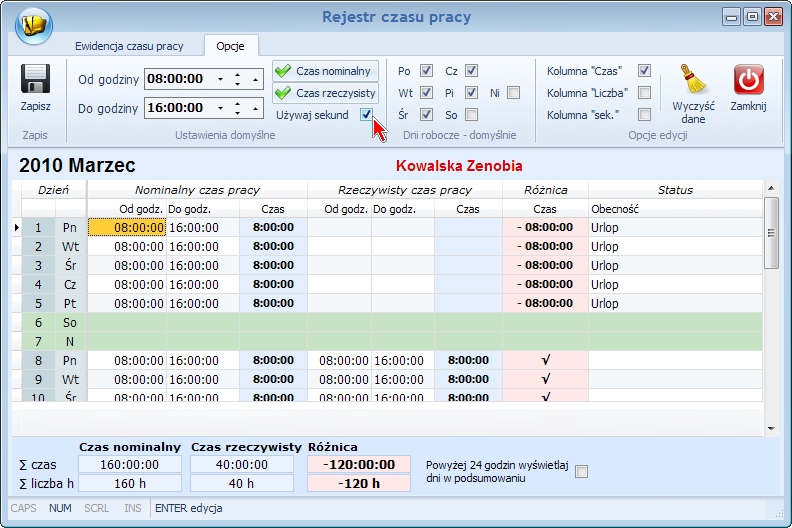Click the red Zamknij power icon

749,79
